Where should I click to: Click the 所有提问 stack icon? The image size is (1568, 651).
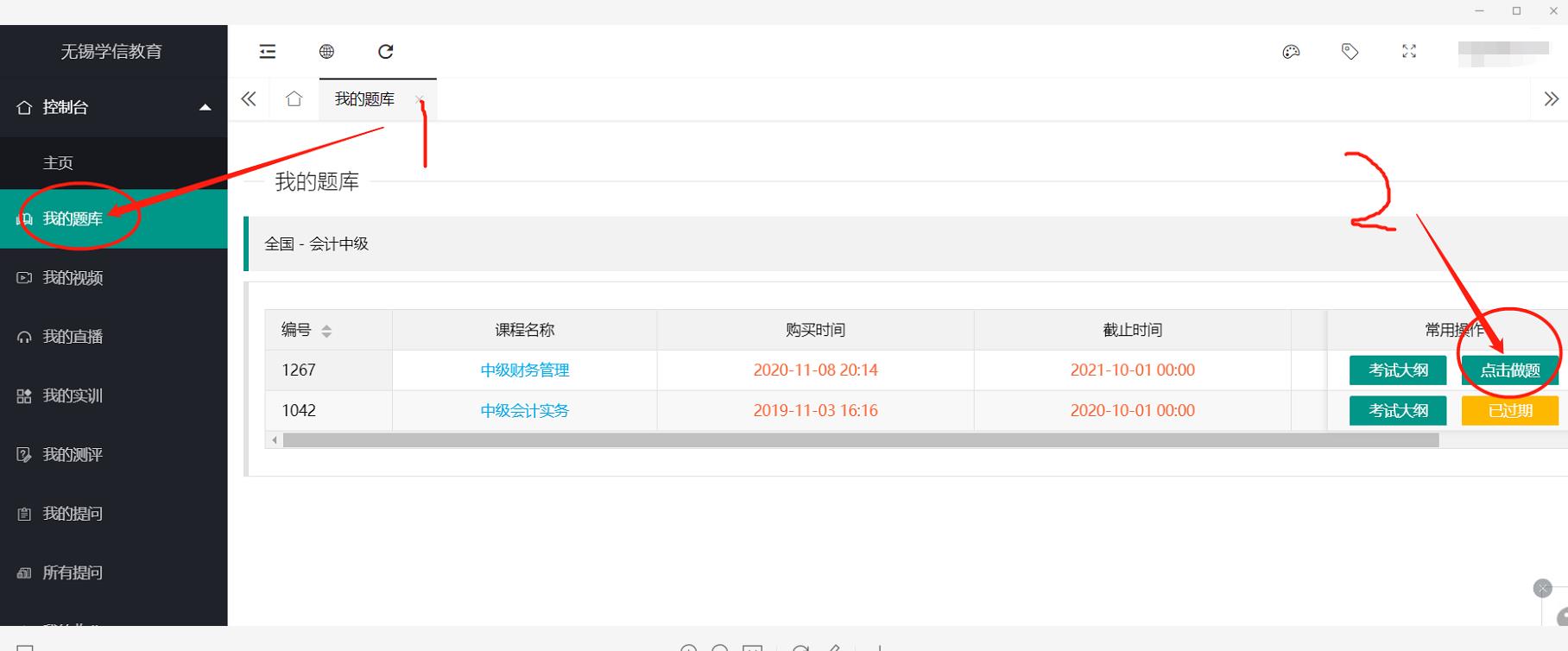click(24, 572)
